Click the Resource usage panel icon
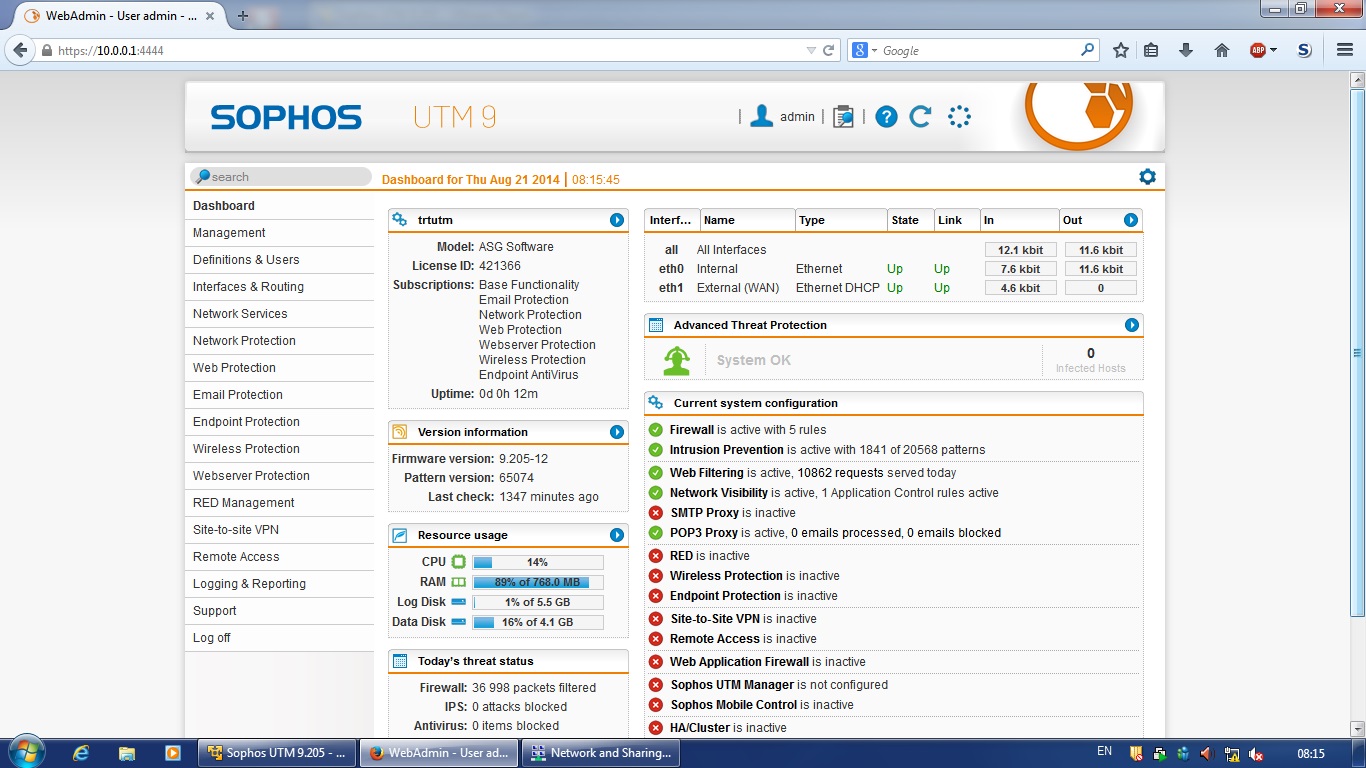1366x768 pixels. point(400,535)
